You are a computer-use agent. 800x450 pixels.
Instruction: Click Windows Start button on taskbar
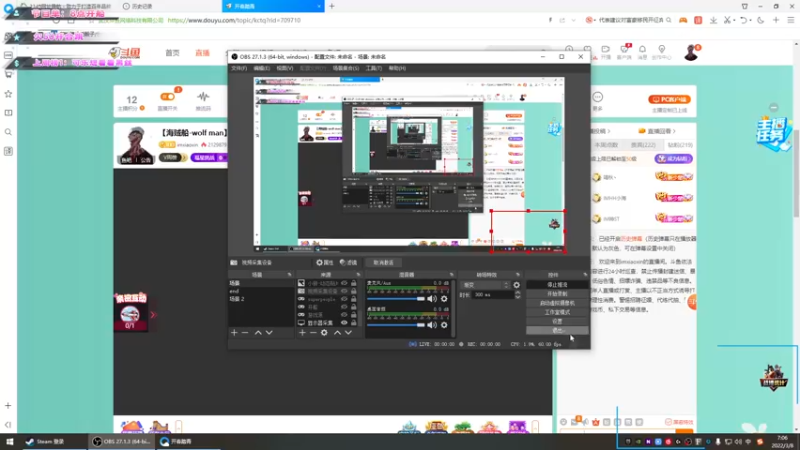pyautogui.click(x=10, y=441)
